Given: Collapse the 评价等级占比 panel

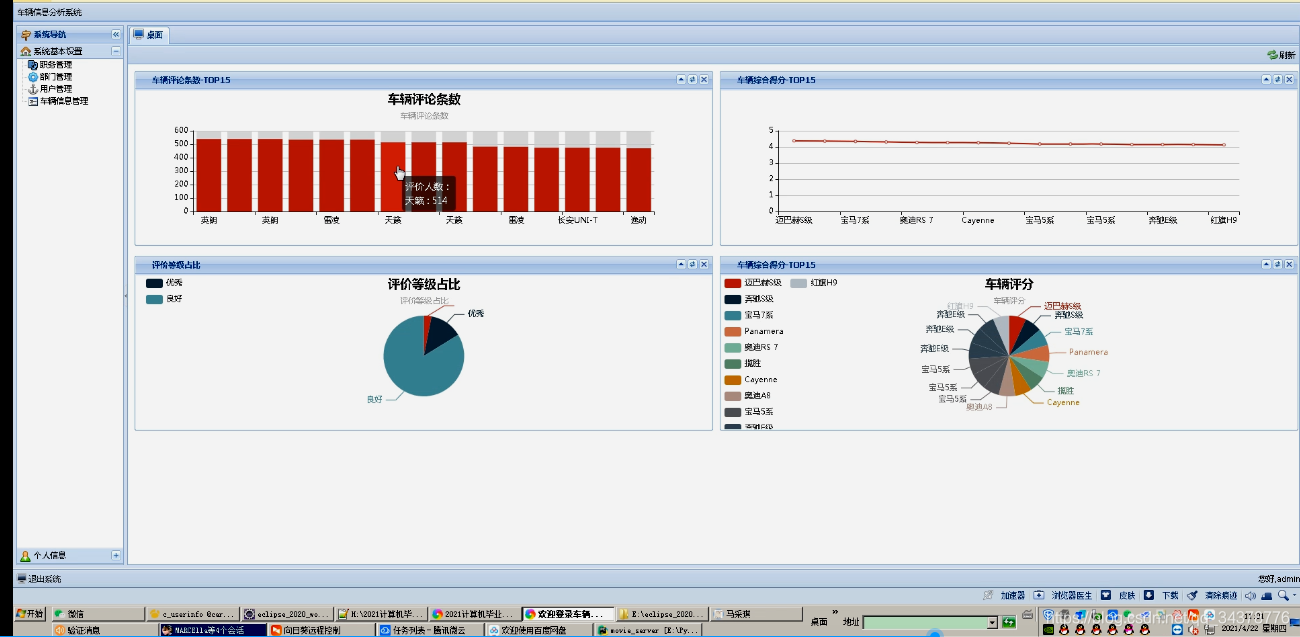Looking at the screenshot, I should (681, 264).
